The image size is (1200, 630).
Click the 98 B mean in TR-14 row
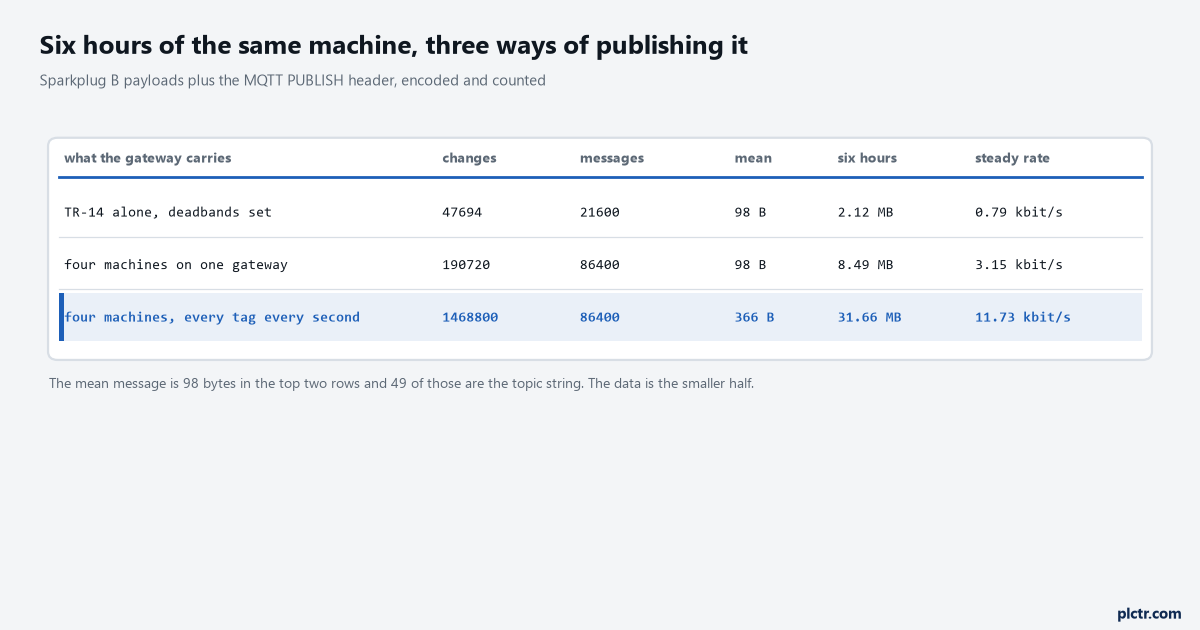coord(750,212)
